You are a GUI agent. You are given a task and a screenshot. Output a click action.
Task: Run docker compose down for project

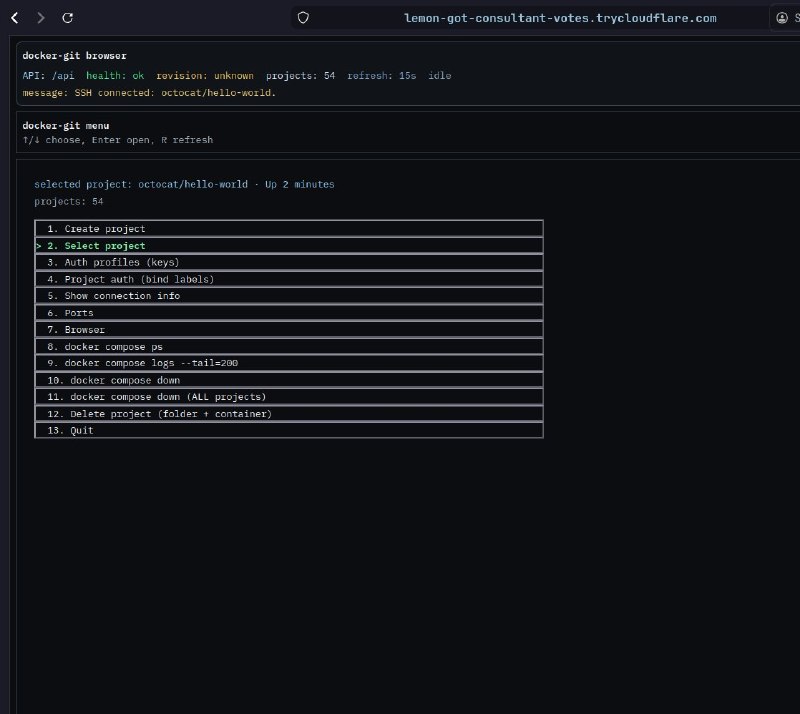289,380
